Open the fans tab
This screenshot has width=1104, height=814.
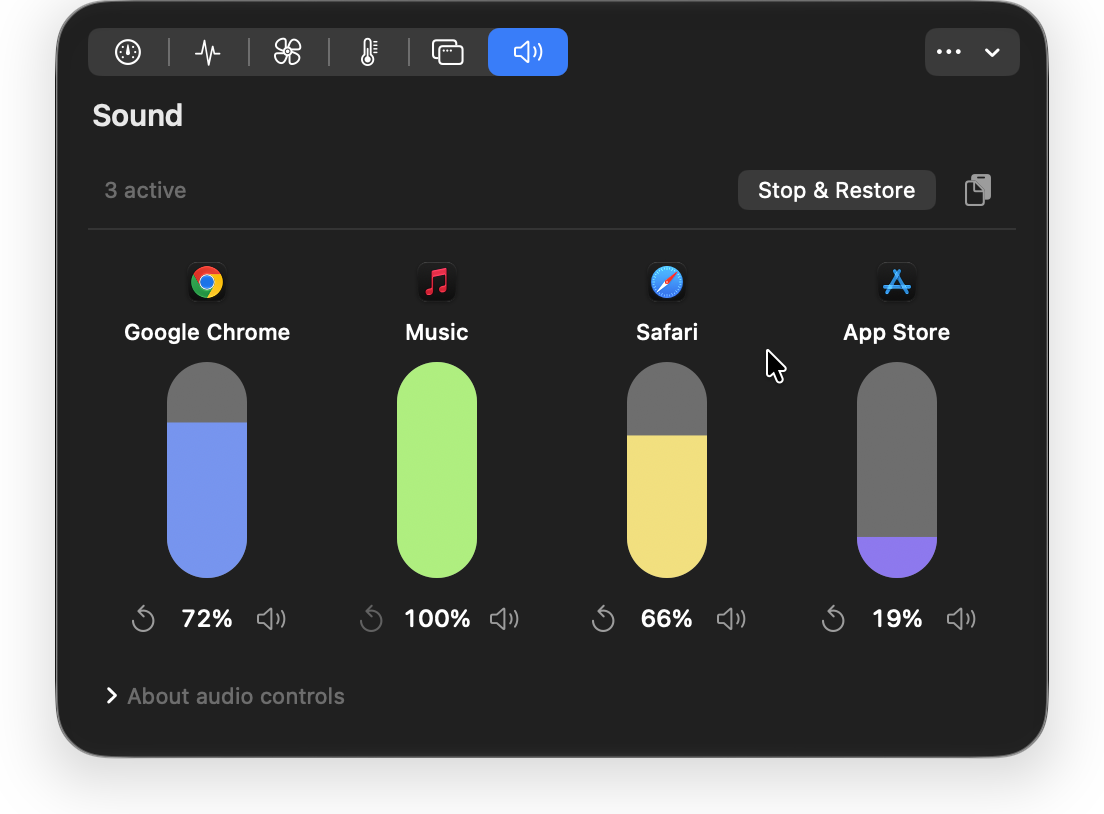[287, 52]
